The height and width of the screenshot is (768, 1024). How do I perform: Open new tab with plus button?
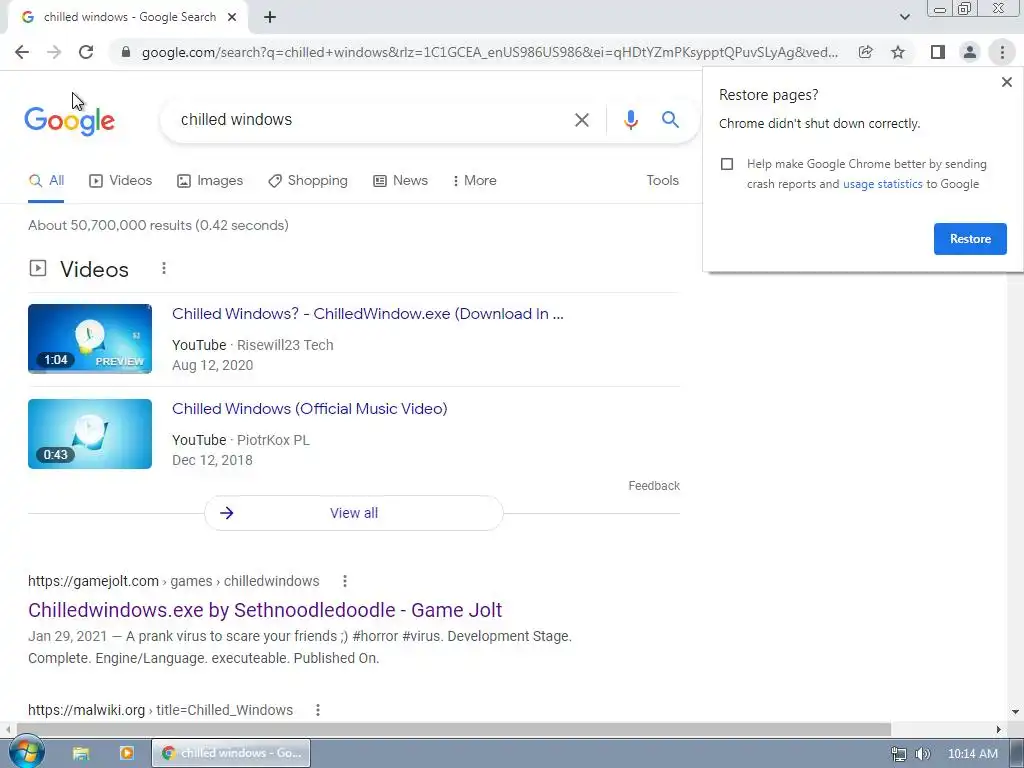(x=270, y=18)
